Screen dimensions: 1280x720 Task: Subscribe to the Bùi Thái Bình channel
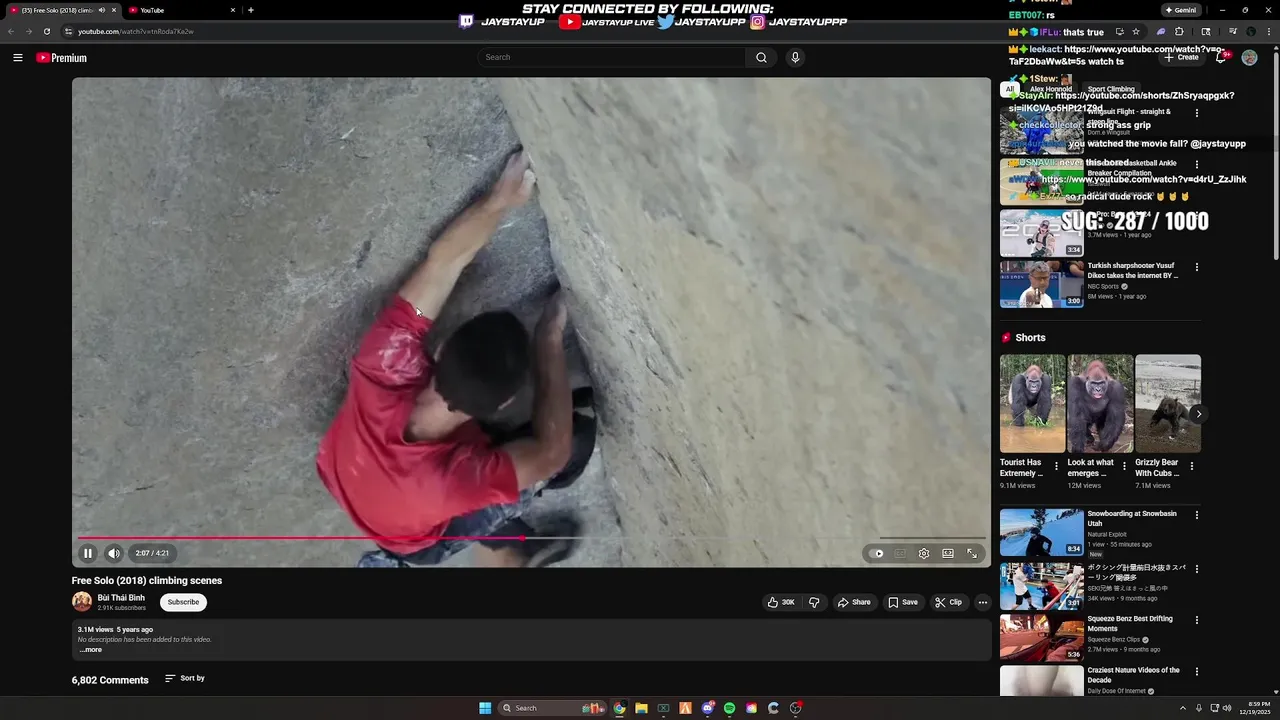point(183,602)
